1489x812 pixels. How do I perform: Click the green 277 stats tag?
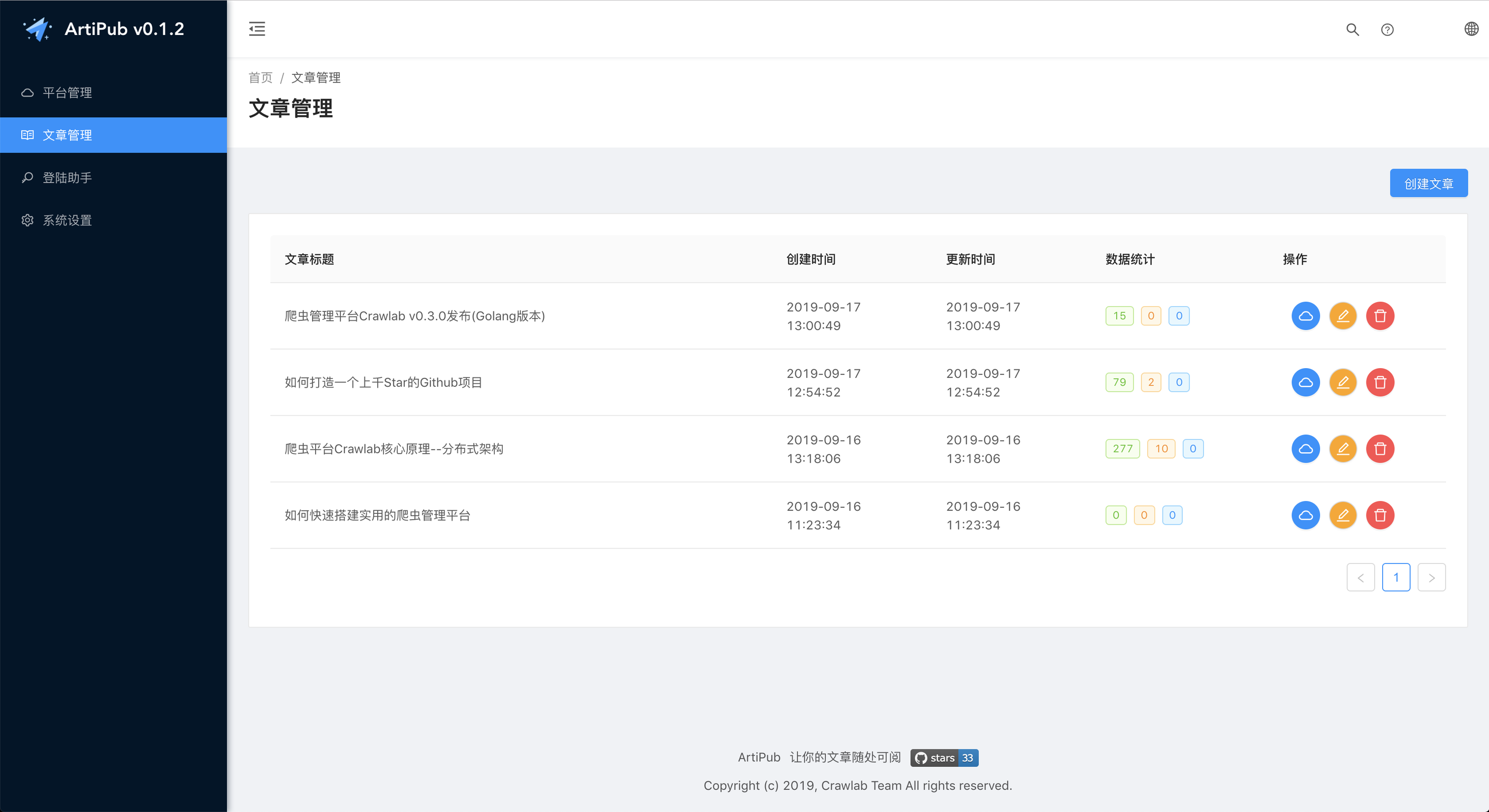(x=1122, y=449)
